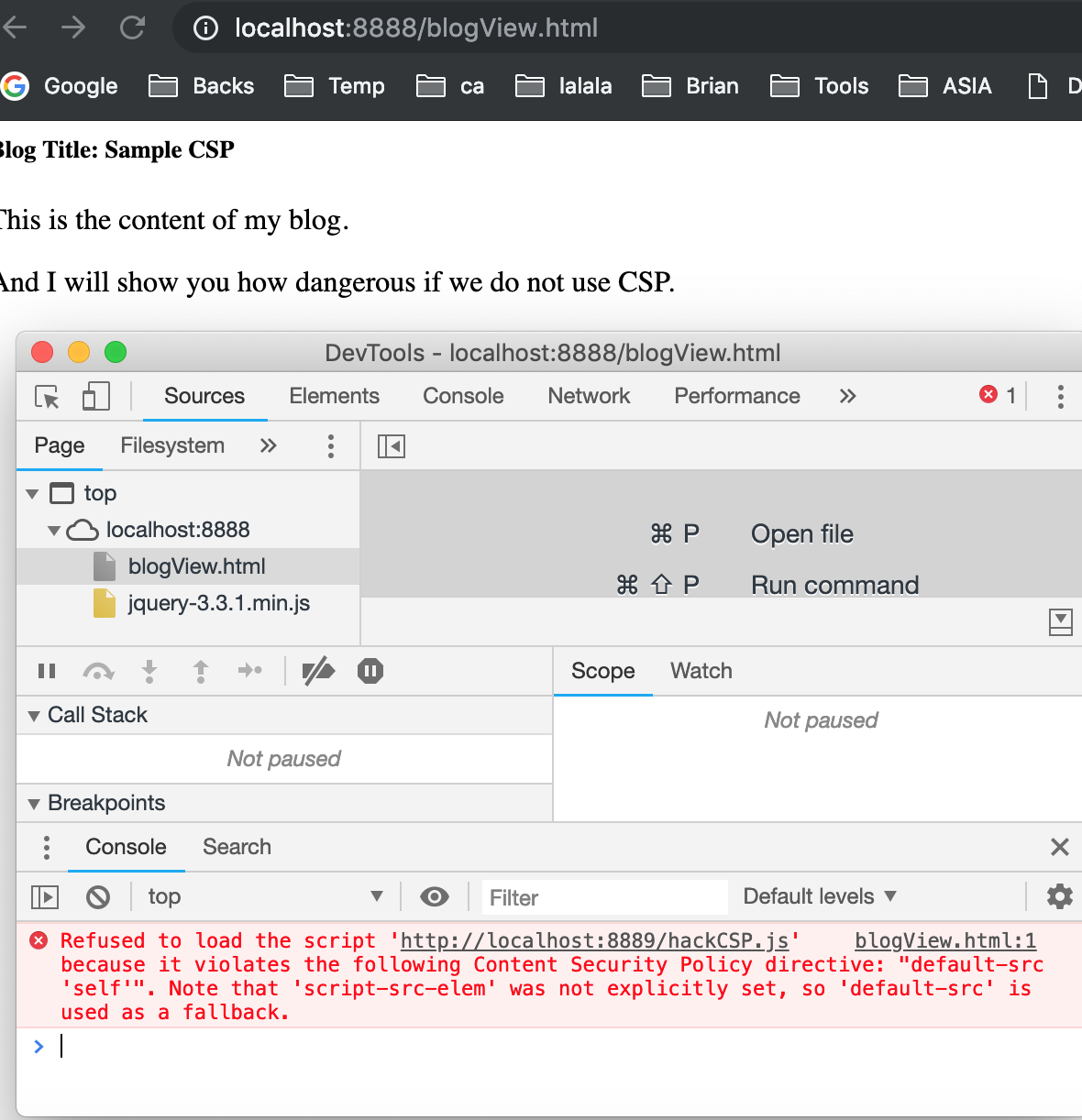The height and width of the screenshot is (1120, 1082).
Task: Activate the inspect element picker icon
Action: click(x=47, y=396)
